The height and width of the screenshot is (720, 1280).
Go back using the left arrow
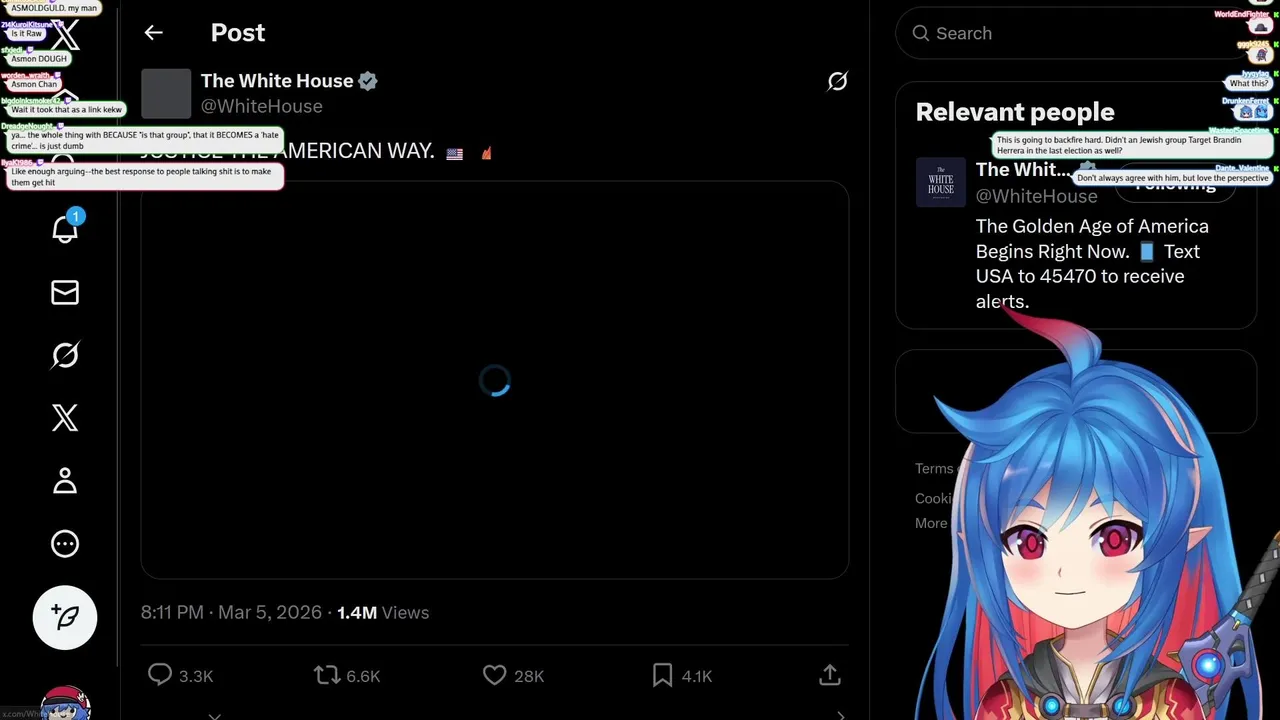point(153,33)
